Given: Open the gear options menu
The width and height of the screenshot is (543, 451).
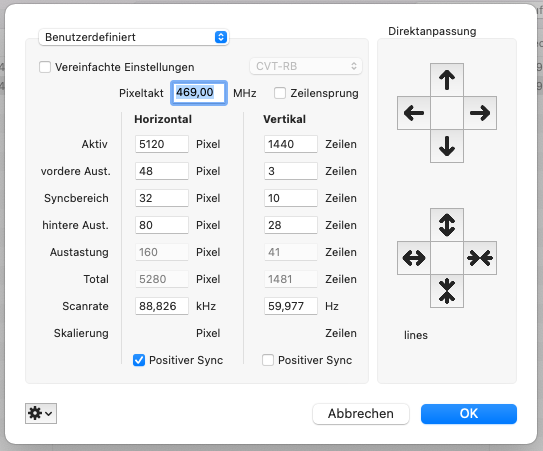Looking at the screenshot, I should point(41,414).
